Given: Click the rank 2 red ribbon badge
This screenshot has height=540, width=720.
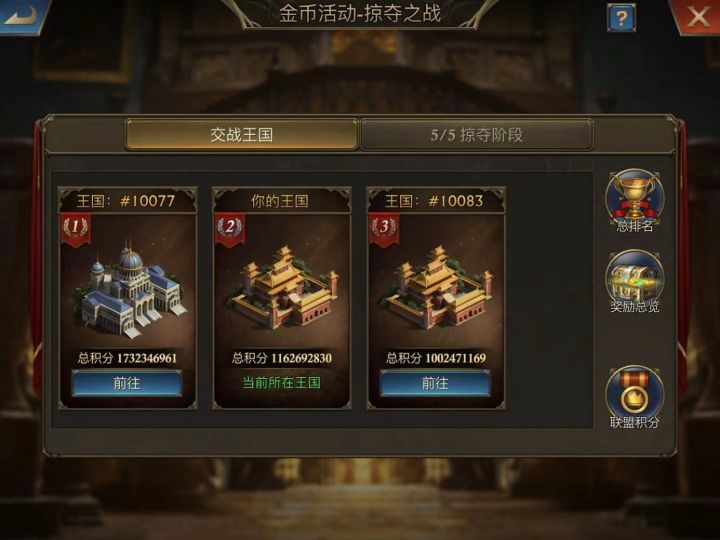Looking at the screenshot, I should coord(230,228).
